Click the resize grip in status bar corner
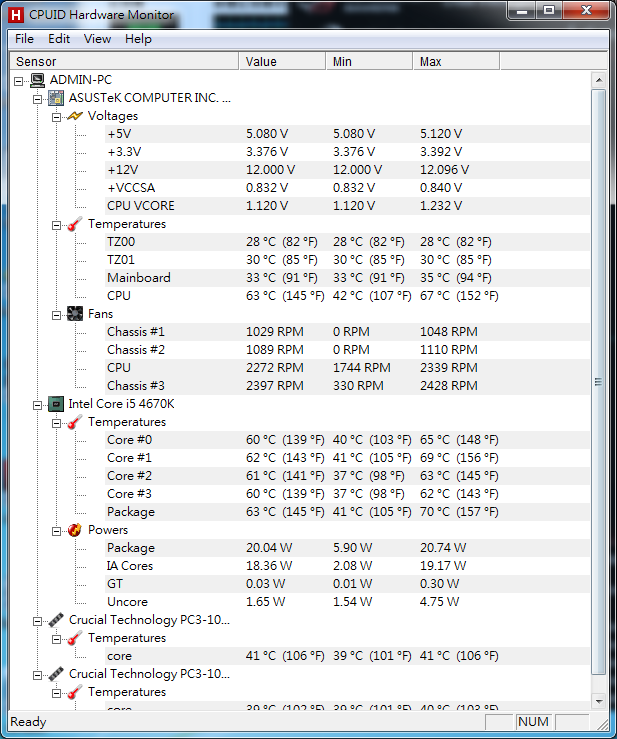 [x=601, y=723]
